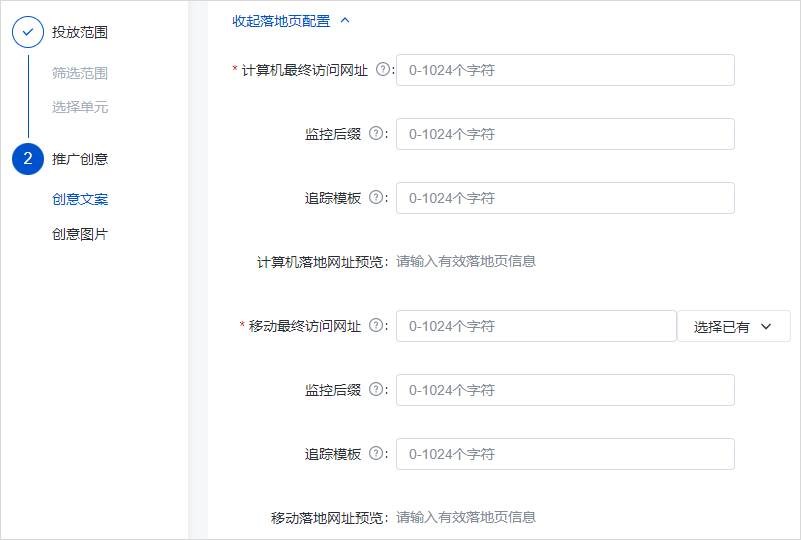The width and height of the screenshot is (801, 540).
Task: Focus the 计算机最终访问网址 input field
Action: 565,70
